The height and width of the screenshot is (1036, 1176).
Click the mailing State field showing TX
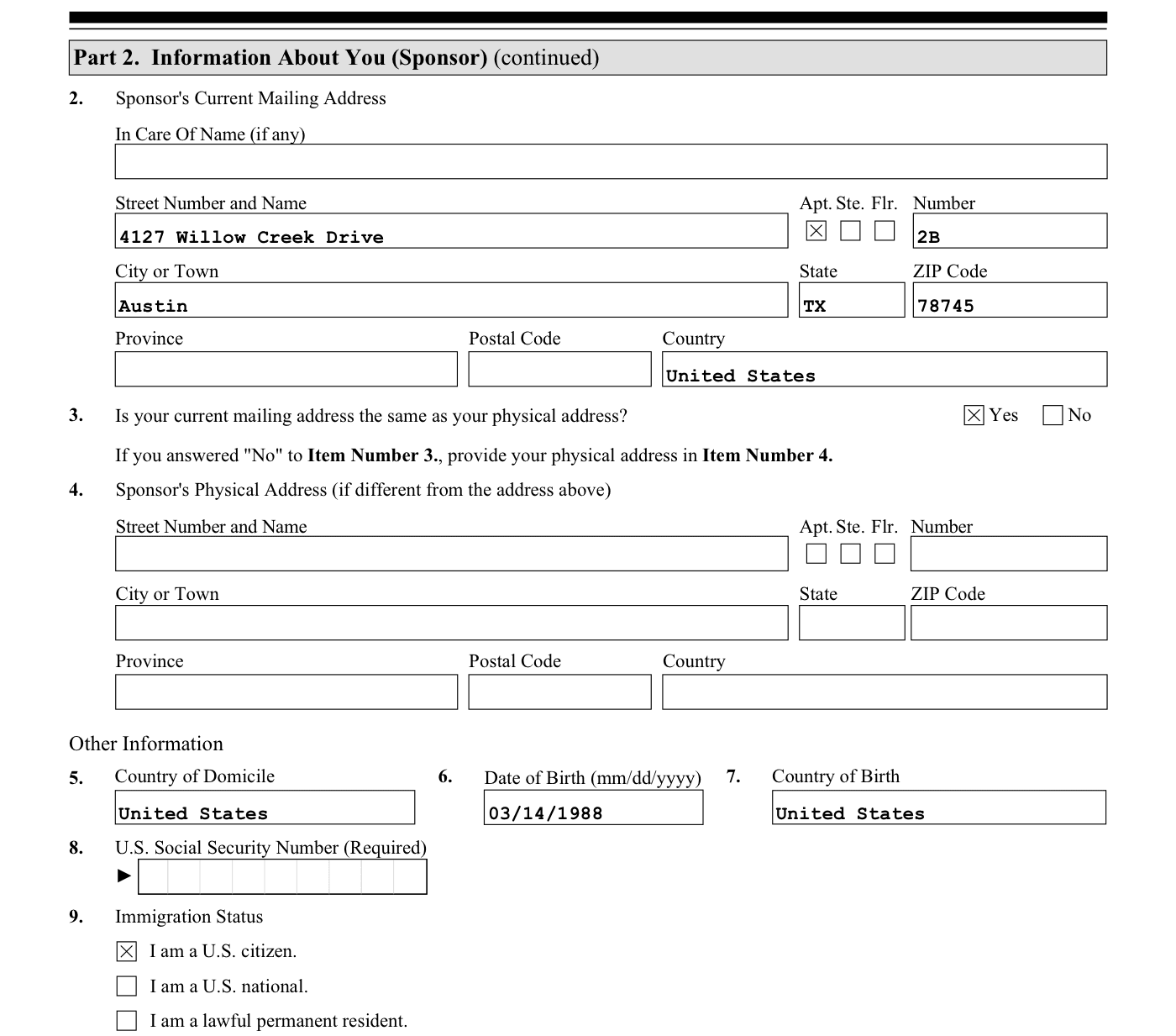point(852,300)
